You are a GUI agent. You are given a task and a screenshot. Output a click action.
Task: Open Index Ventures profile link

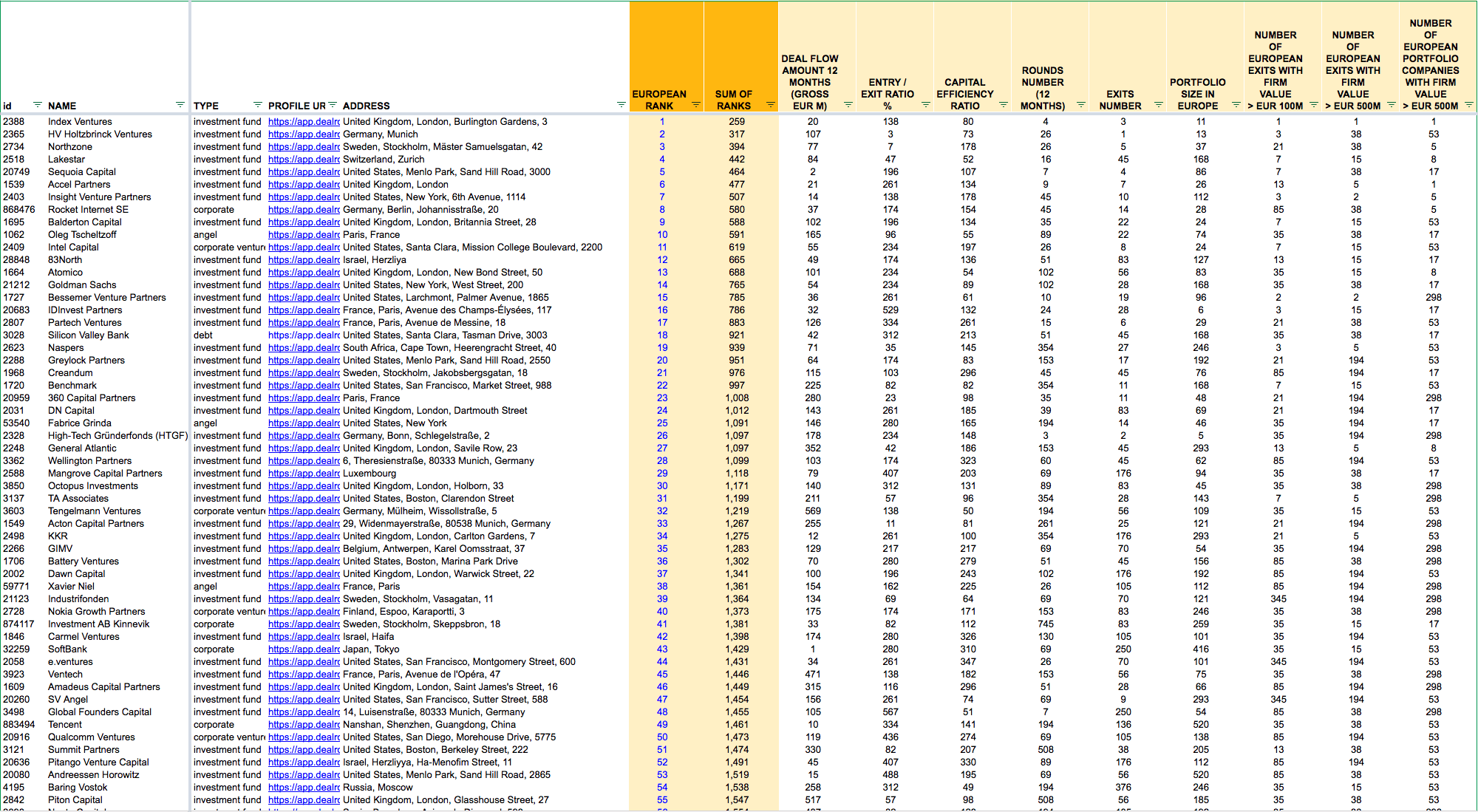tap(304, 122)
